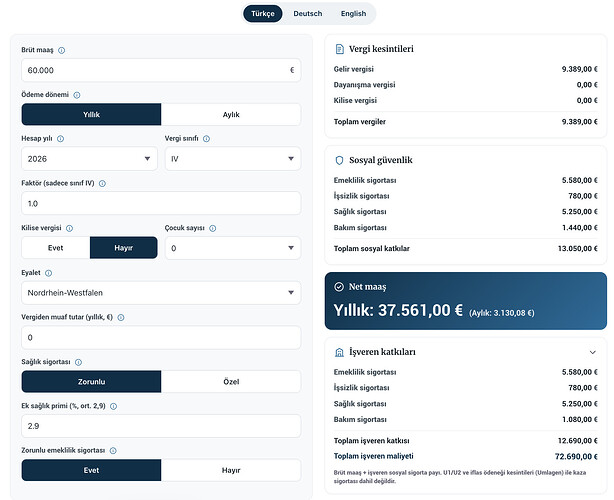This screenshot has width=614, height=500.
Task: Click Sosyal güvenlik İşsizlik sigortası label
Action: [x=361, y=196]
